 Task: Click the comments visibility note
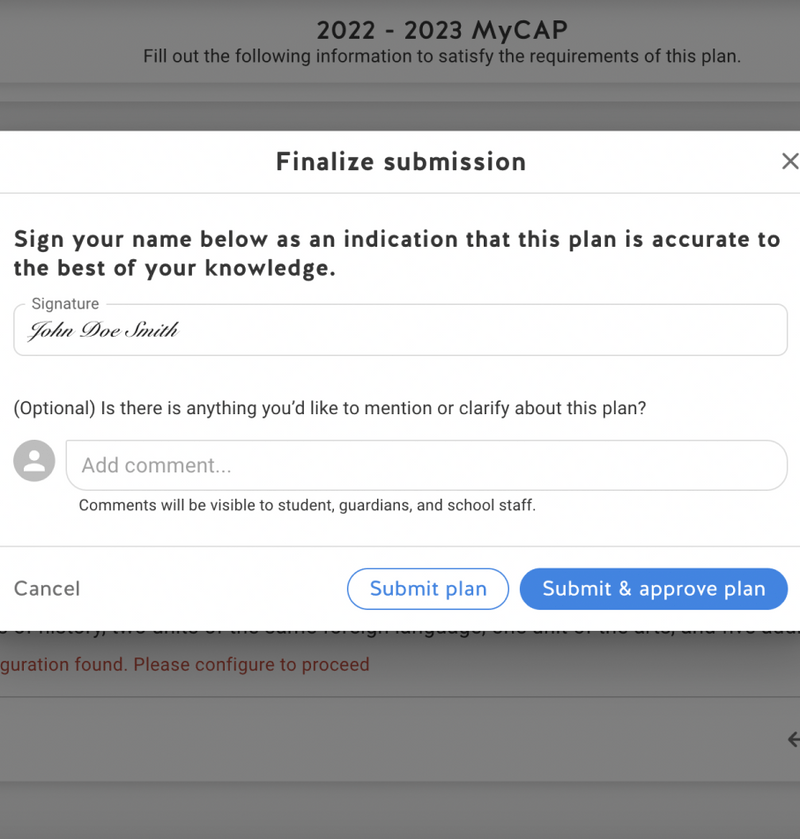pyautogui.click(x=307, y=505)
